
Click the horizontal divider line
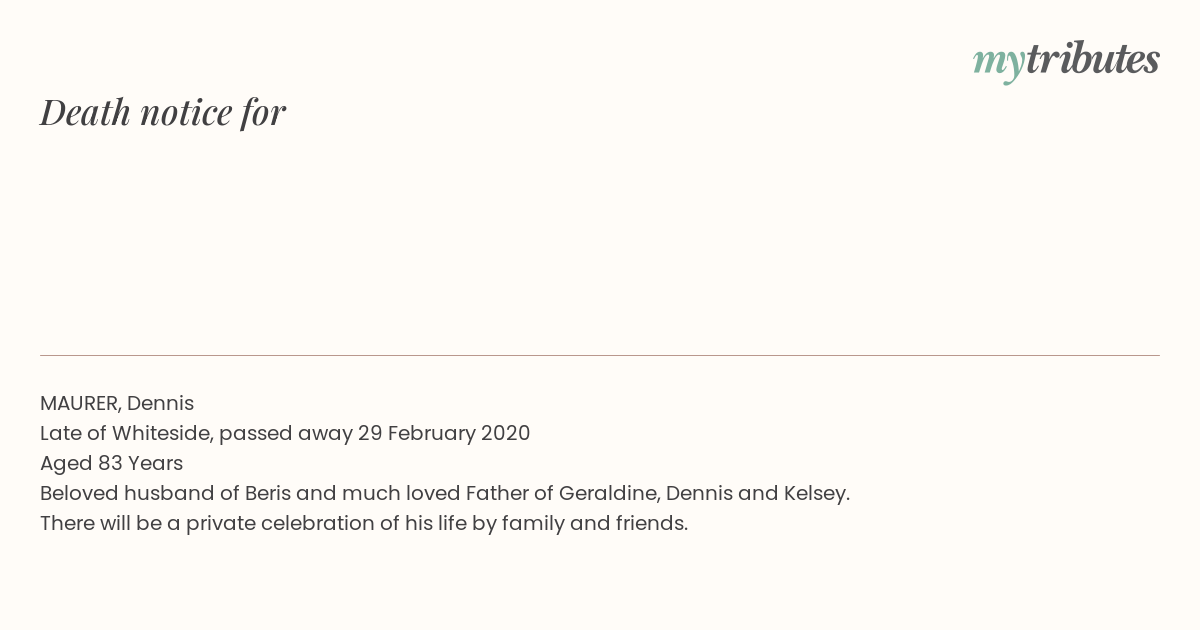click(x=600, y=355)
